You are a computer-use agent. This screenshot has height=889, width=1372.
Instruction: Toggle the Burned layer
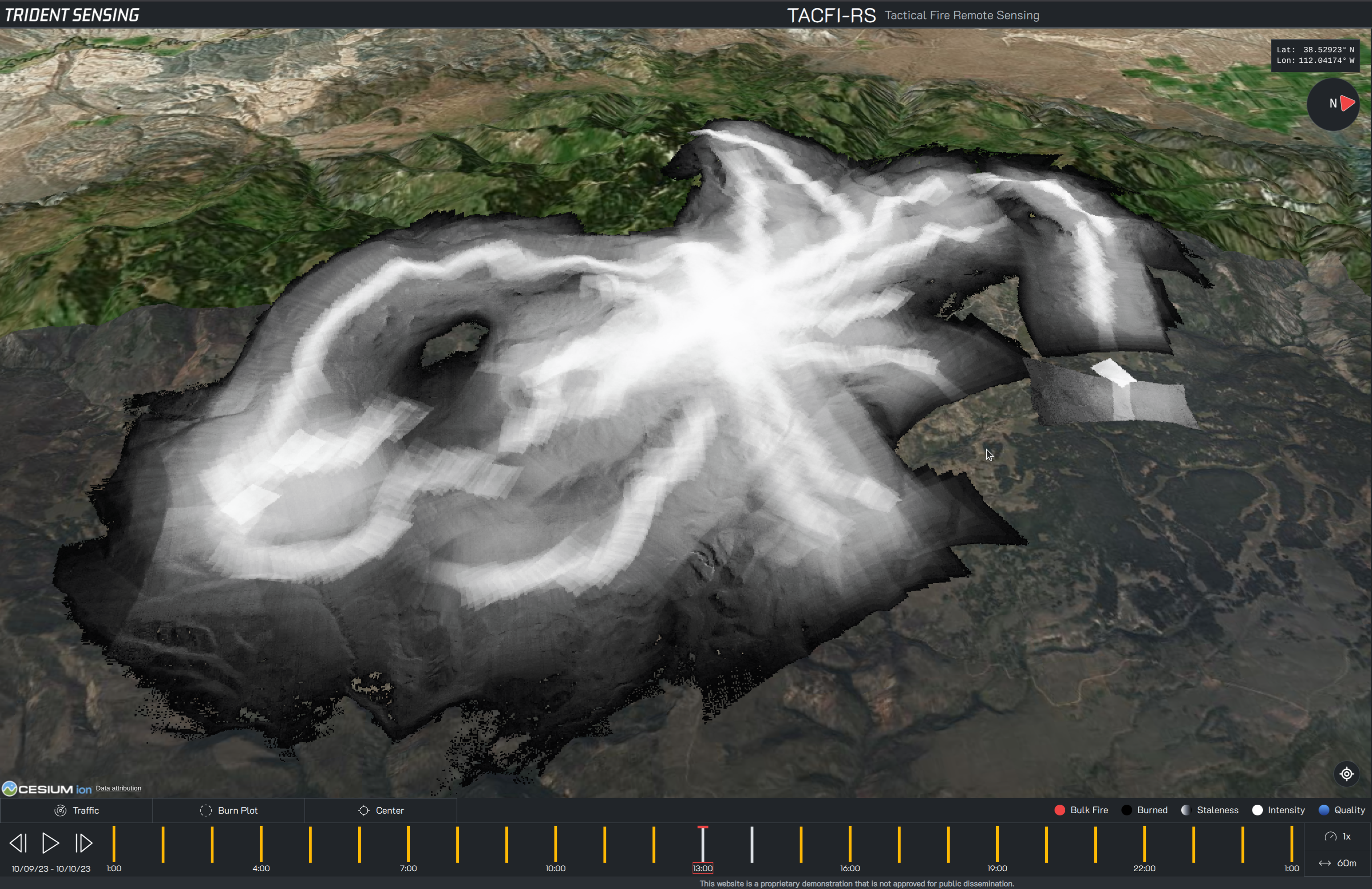point(1145,810)
